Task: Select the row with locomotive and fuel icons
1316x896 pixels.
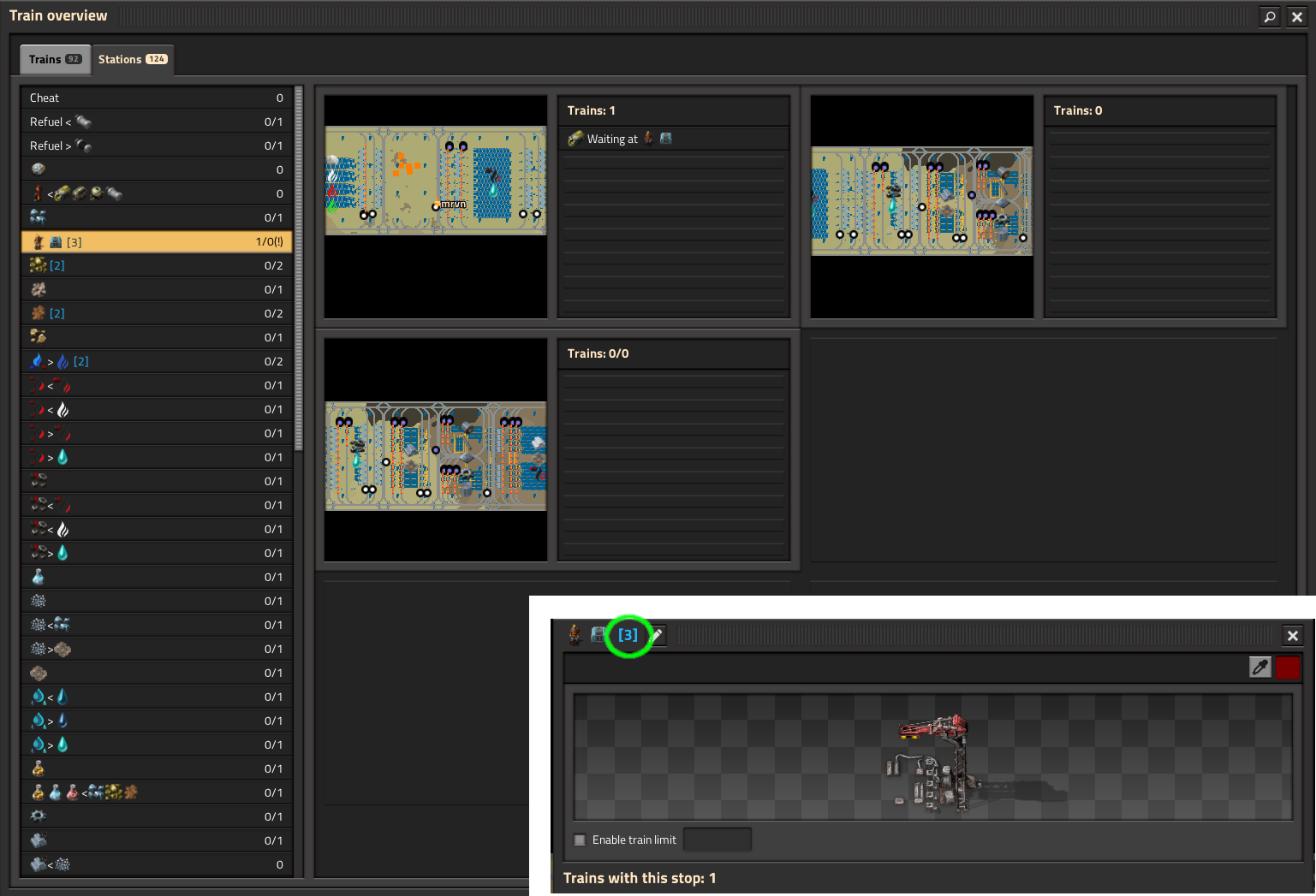Action: [157, 193]
